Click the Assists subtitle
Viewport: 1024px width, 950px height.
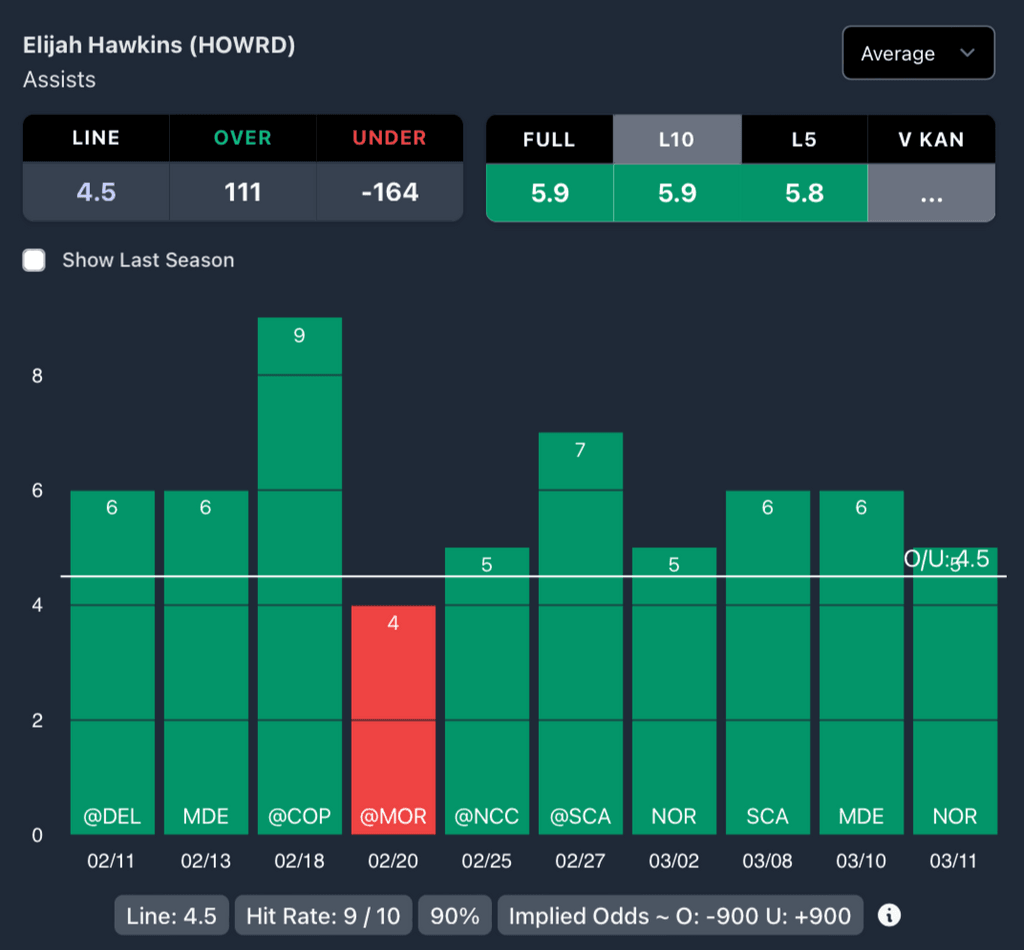59,80
